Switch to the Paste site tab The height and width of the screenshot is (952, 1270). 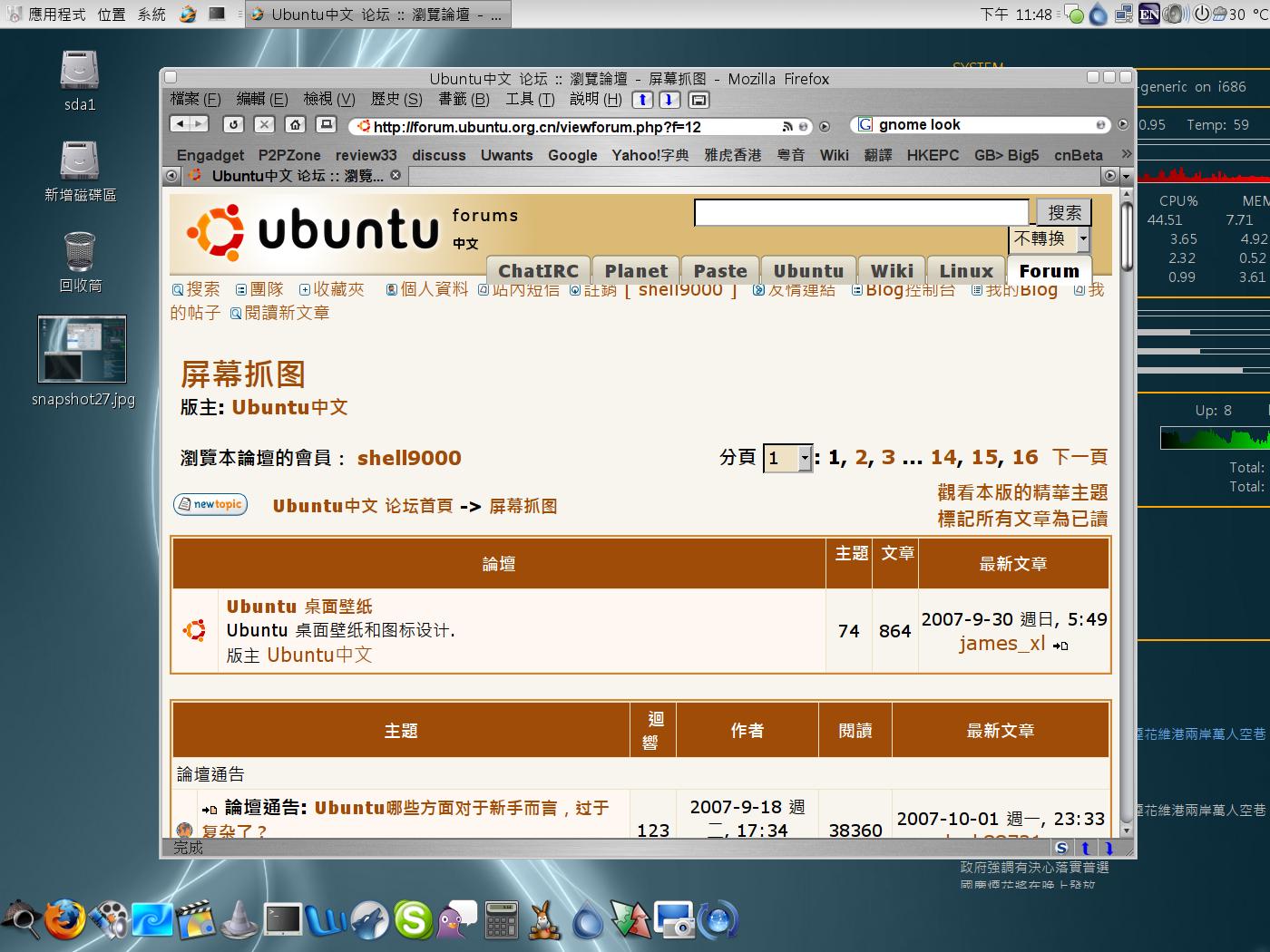(720, 270)
